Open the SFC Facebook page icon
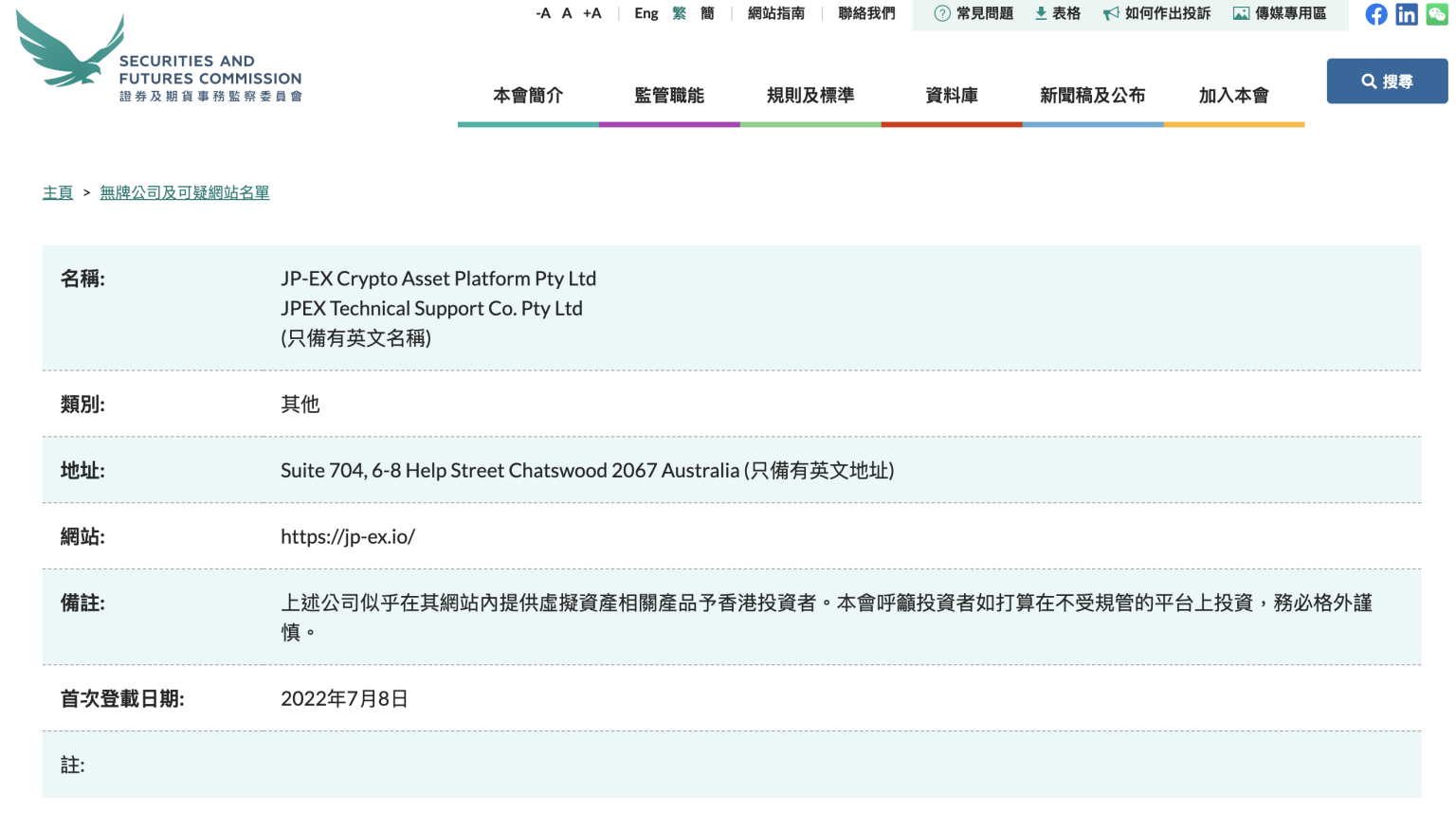This screenshot has height=828, width=1456. [1375, 14]
